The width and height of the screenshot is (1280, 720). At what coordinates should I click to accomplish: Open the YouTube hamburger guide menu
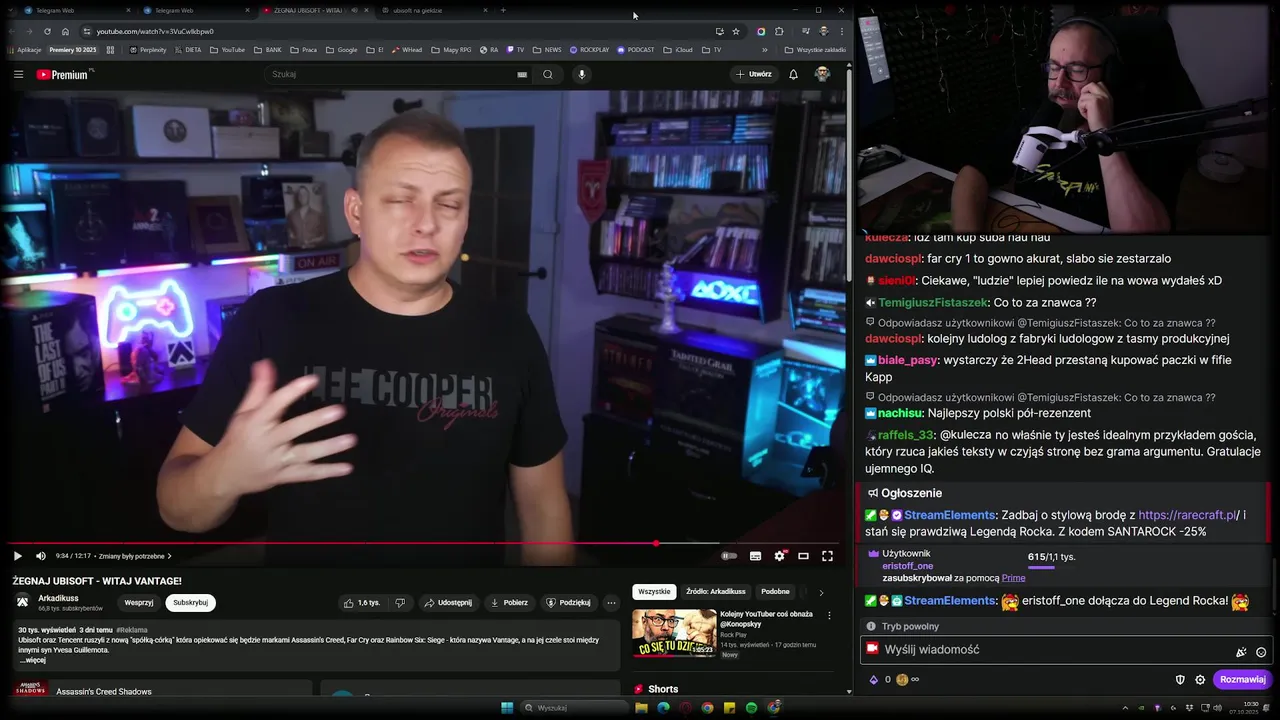[x=18, y=74]
